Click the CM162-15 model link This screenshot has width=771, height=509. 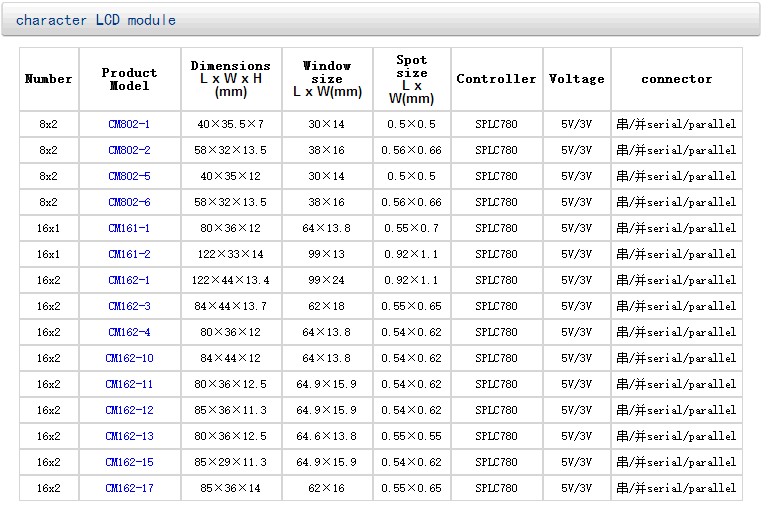[x=129, y=462]
